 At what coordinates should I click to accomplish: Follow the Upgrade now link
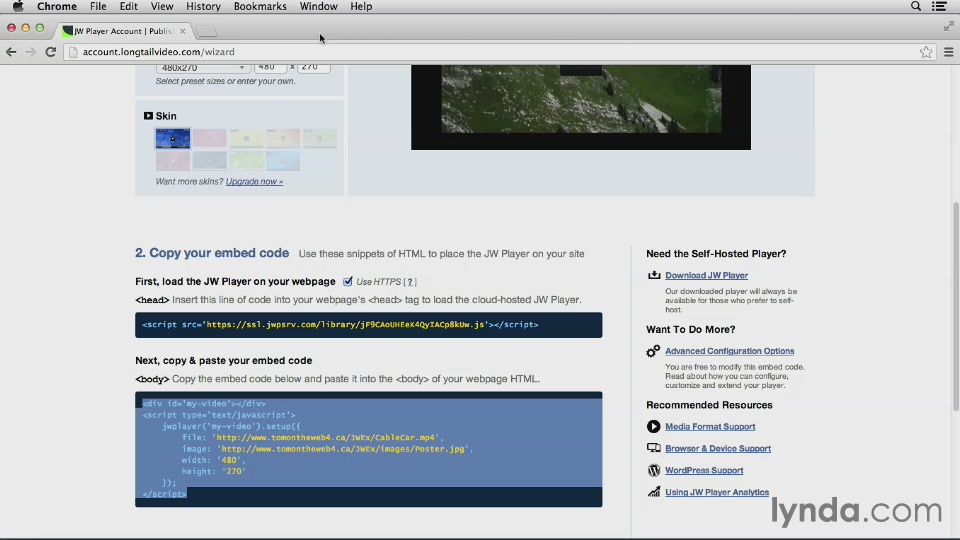click(x=254, y=181)
